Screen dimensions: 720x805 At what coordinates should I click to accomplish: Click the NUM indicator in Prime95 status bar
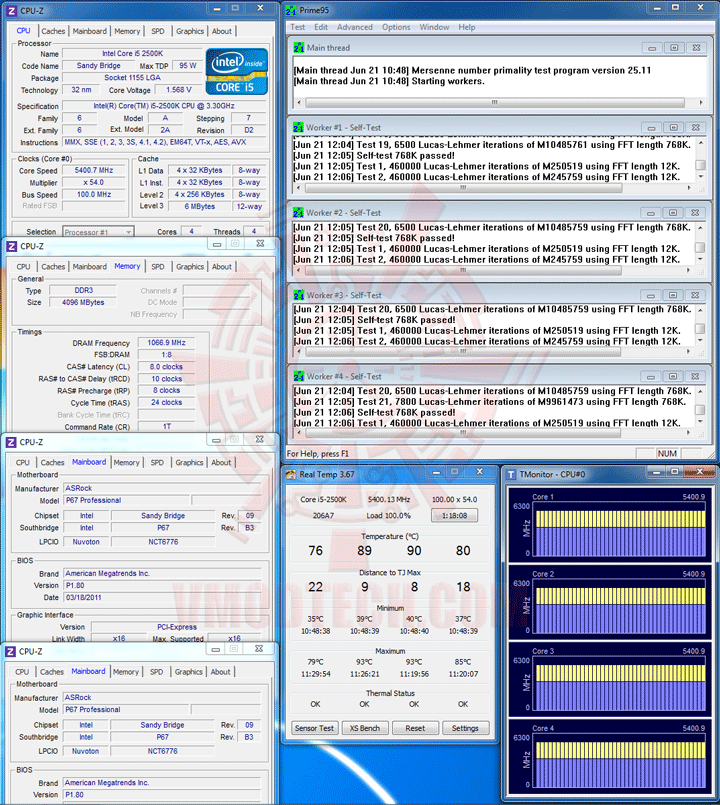pos(667,453)
